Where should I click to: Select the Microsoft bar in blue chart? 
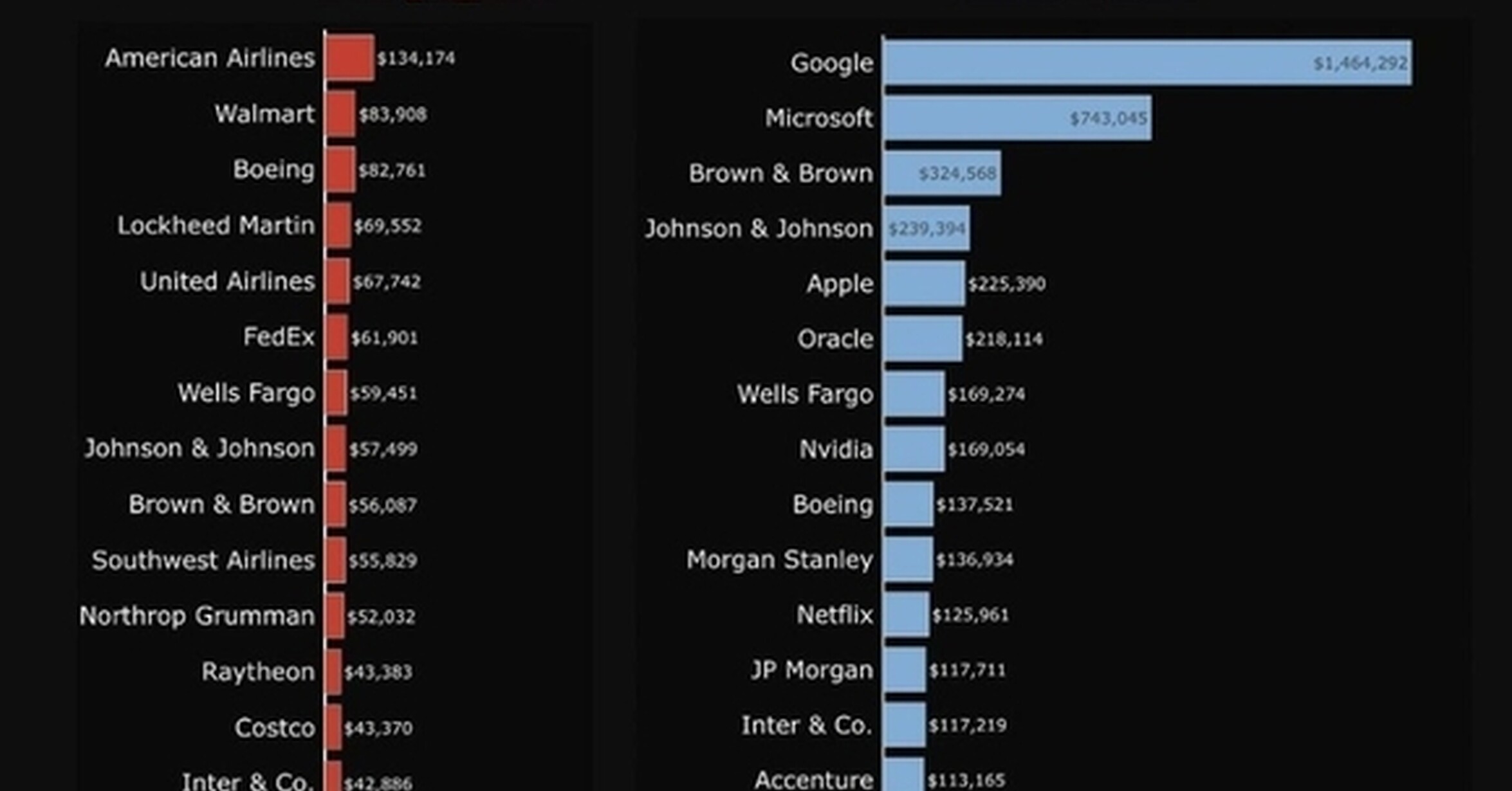(x=1018, y=118)
